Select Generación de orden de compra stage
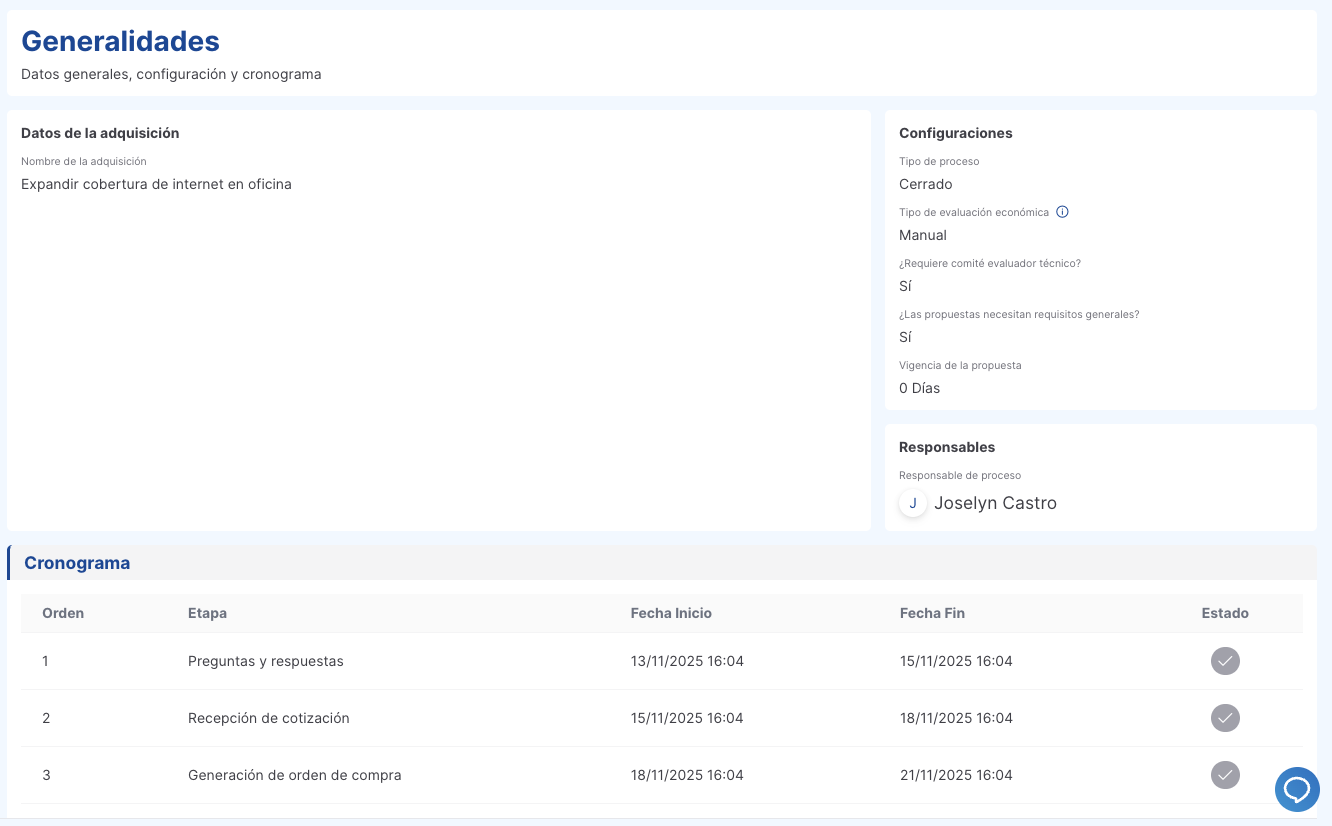 coord(294,775)
